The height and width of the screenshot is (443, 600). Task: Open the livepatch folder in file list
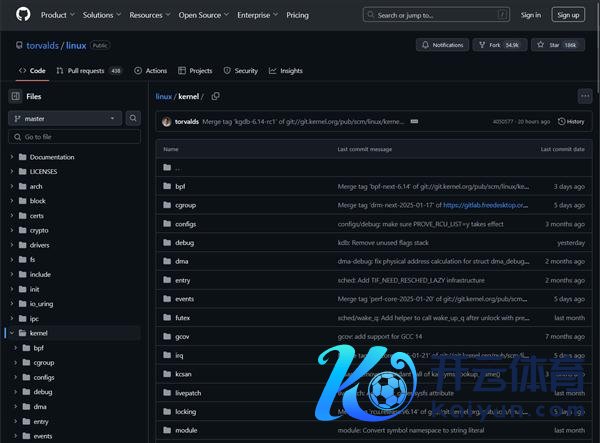point(188,393)
